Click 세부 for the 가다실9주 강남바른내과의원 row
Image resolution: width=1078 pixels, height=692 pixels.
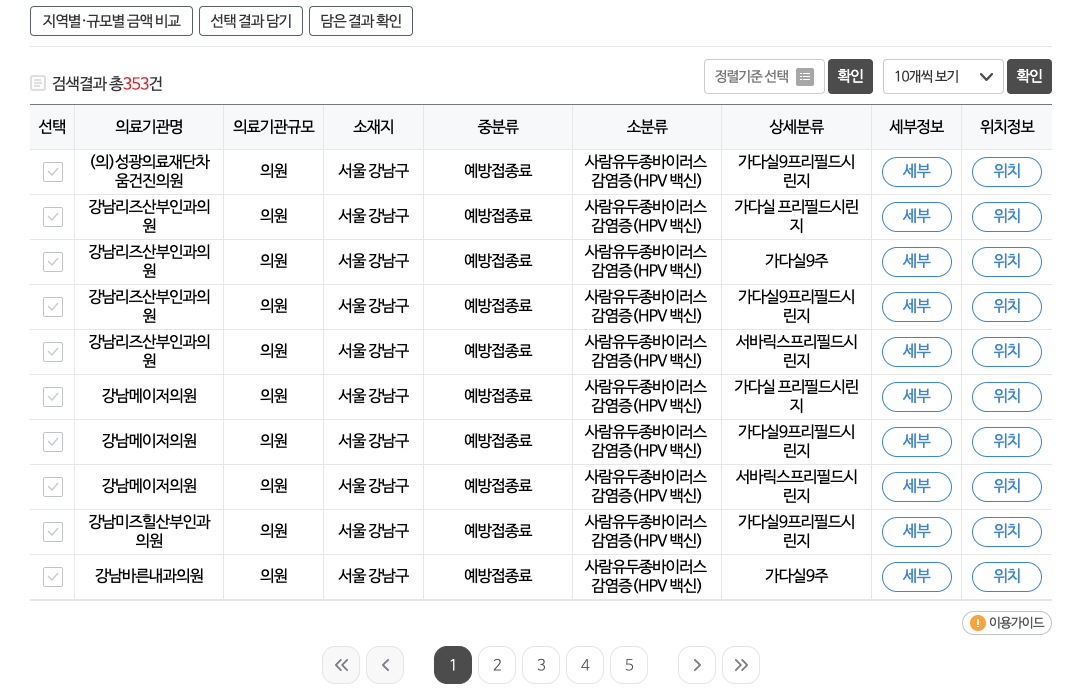tap(916, 576)
